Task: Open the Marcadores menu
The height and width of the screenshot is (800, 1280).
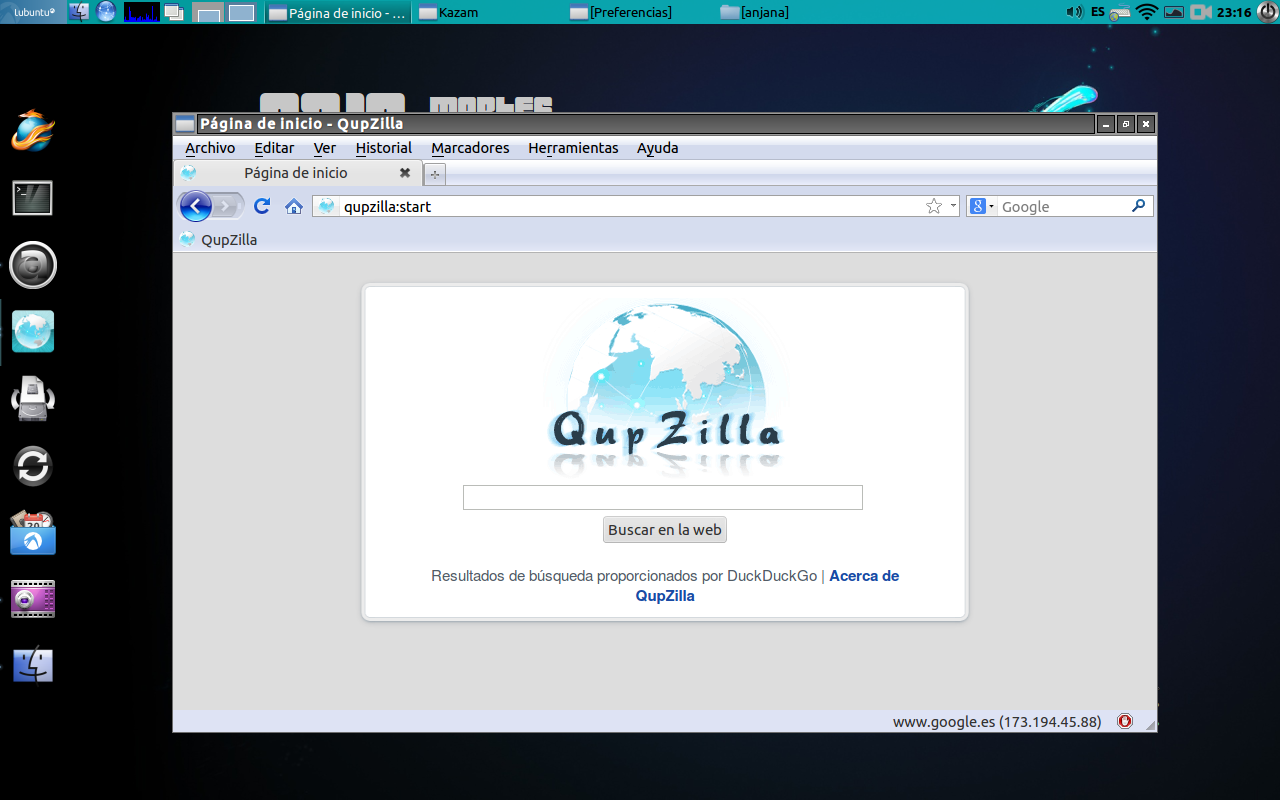Action: tap(470, 148)
